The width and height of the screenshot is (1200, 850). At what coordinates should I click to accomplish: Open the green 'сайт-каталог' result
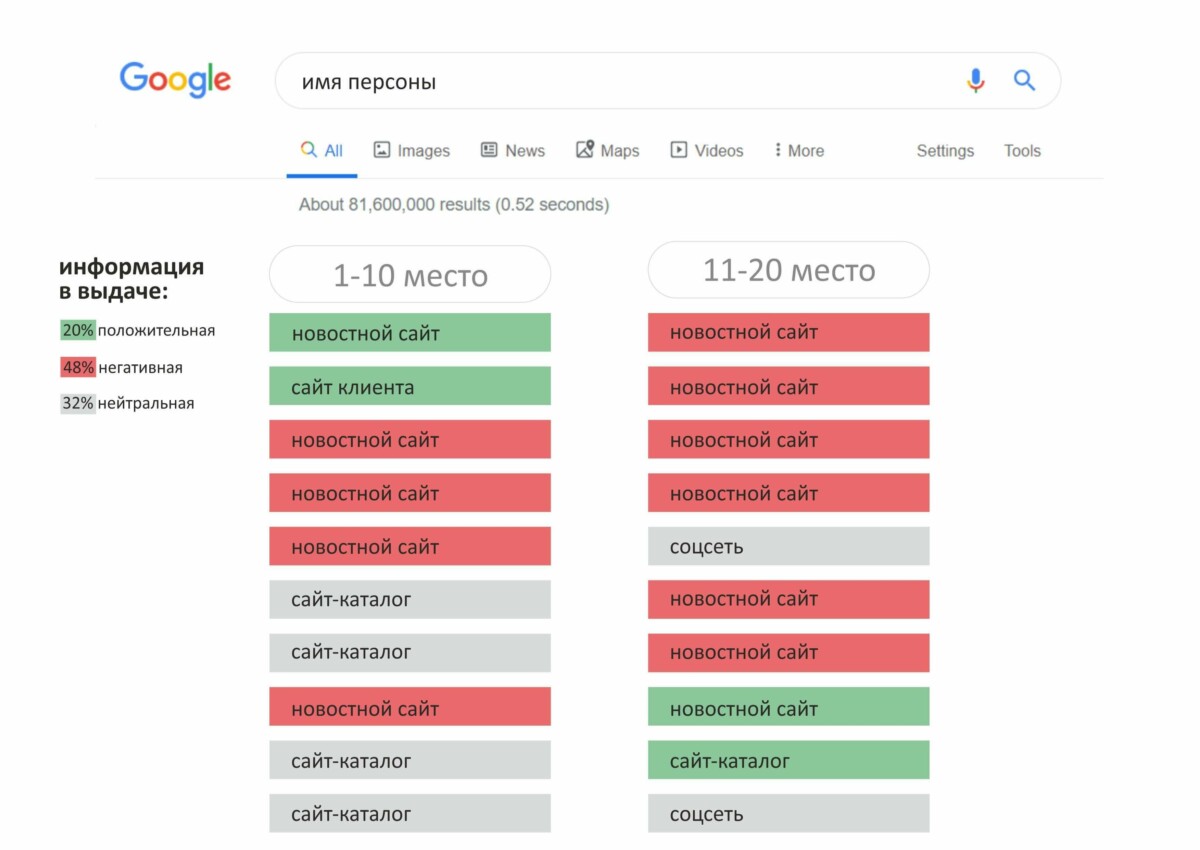click(788, 761)
